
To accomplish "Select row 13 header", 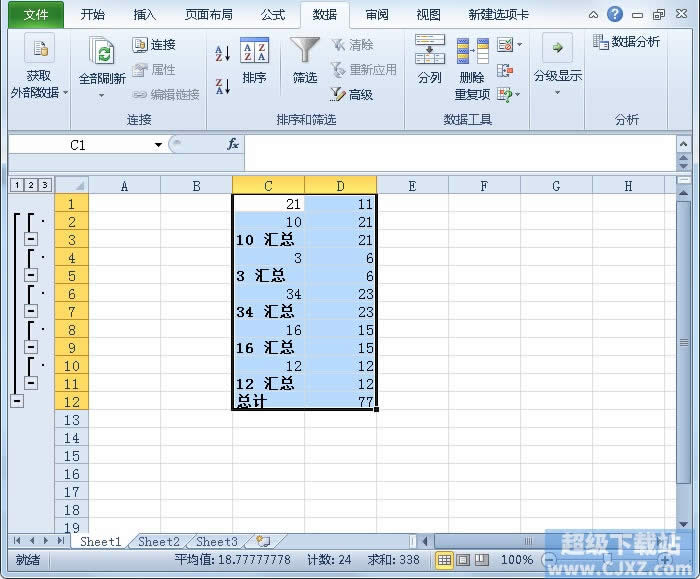I will pos(71,420).
